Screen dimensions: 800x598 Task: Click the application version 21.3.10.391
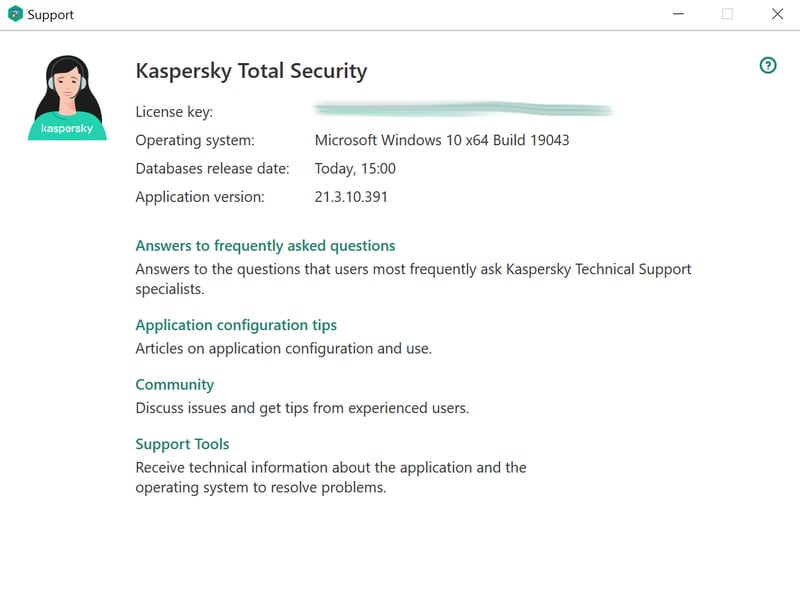(351, 197)
